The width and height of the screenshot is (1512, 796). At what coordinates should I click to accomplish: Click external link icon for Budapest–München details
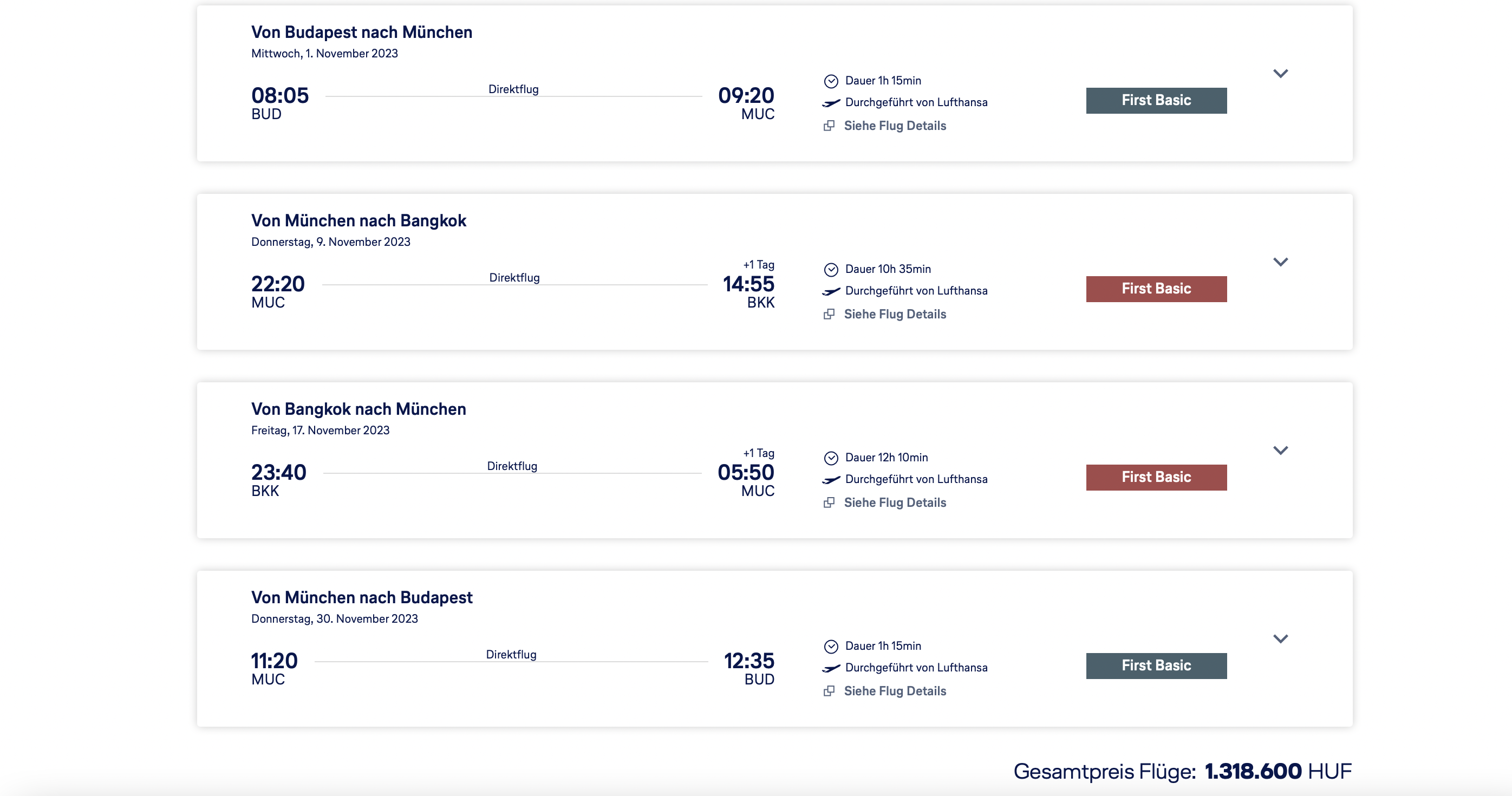pyautogui.click(x=829, y=126)
